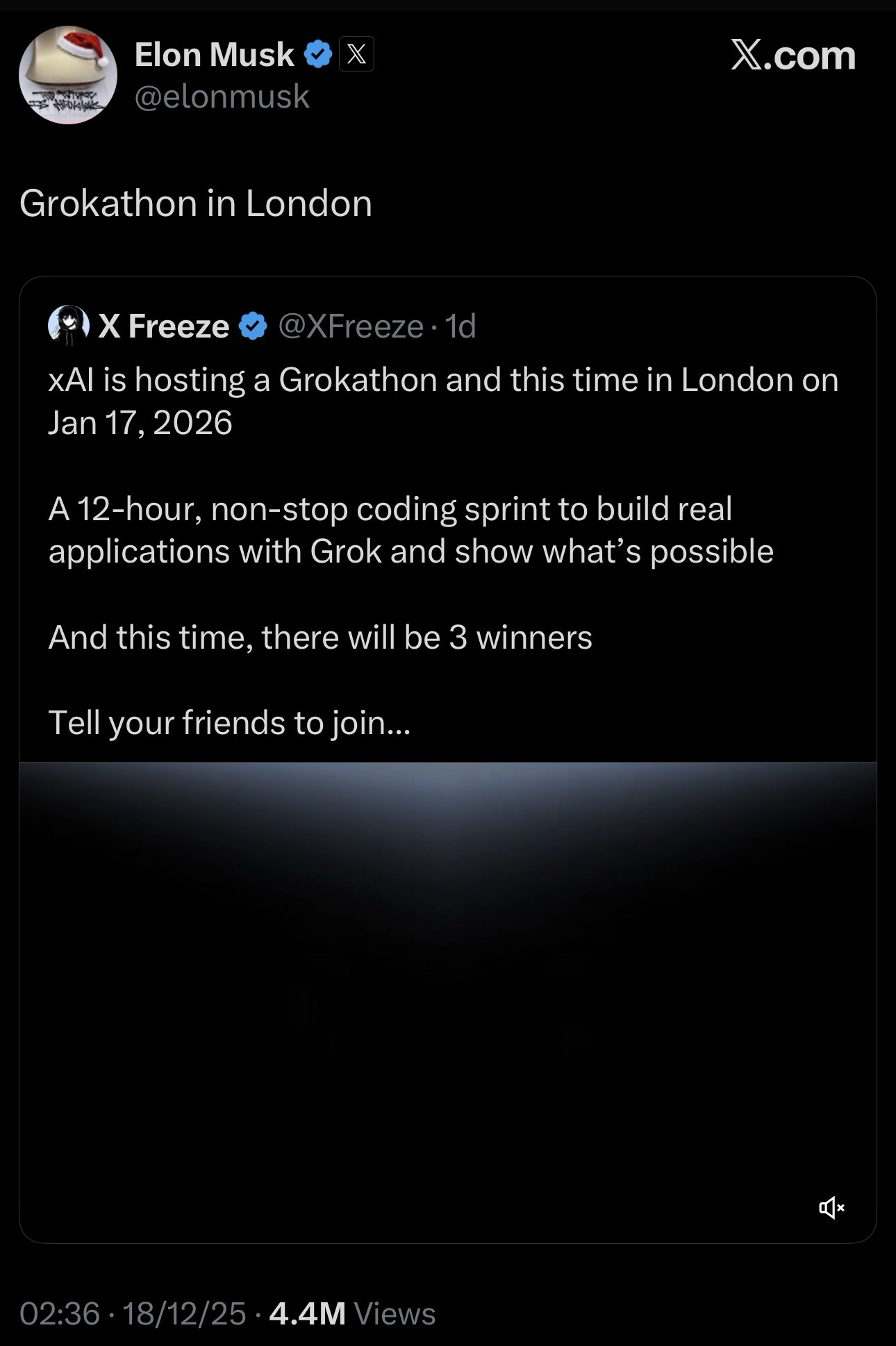Click X Freeze's blue verified checkmark
Screen dimensions: 896x1346
coord(253,326)
